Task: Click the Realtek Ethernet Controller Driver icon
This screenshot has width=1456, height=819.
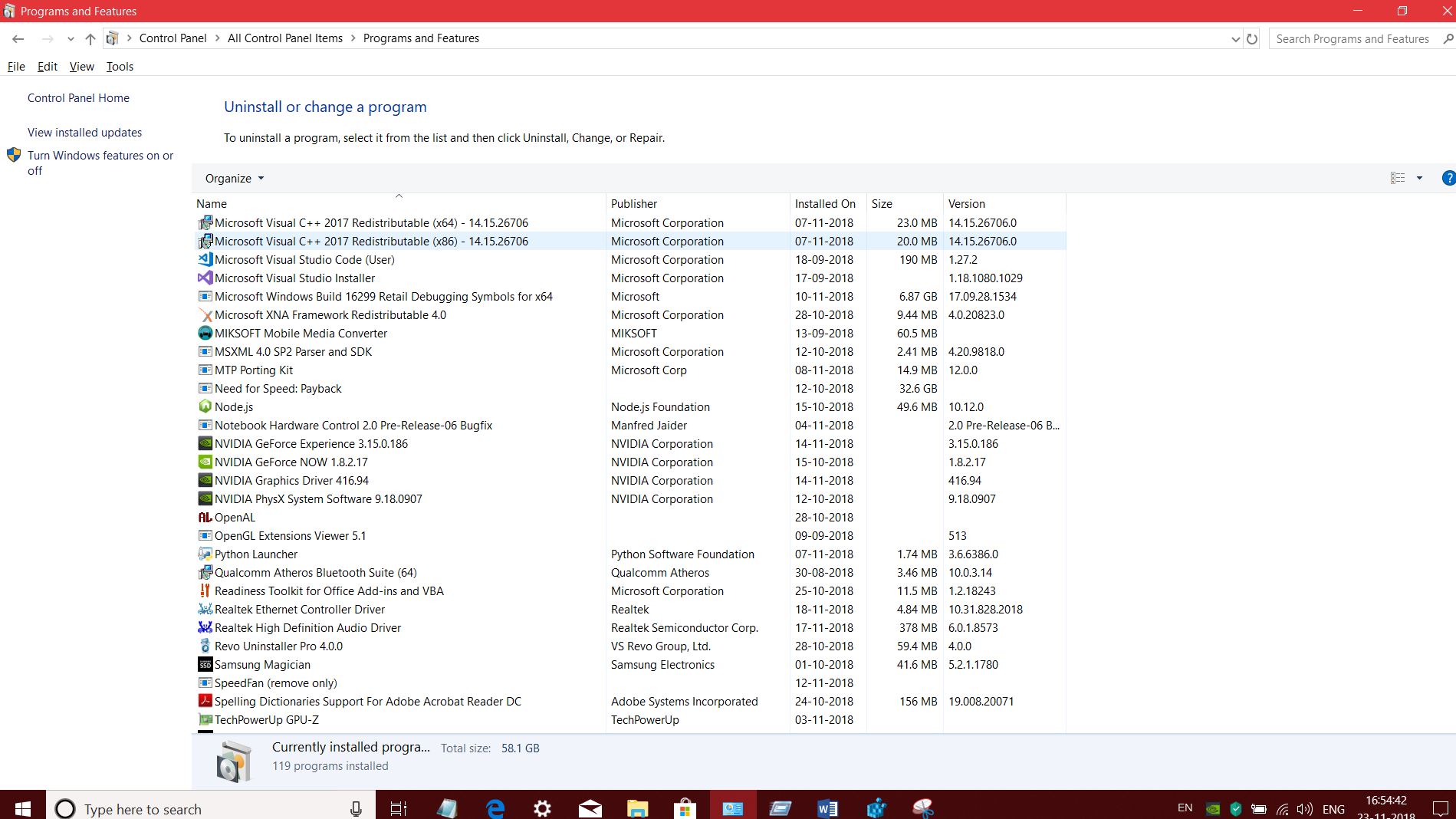Action: click(205, 609)
